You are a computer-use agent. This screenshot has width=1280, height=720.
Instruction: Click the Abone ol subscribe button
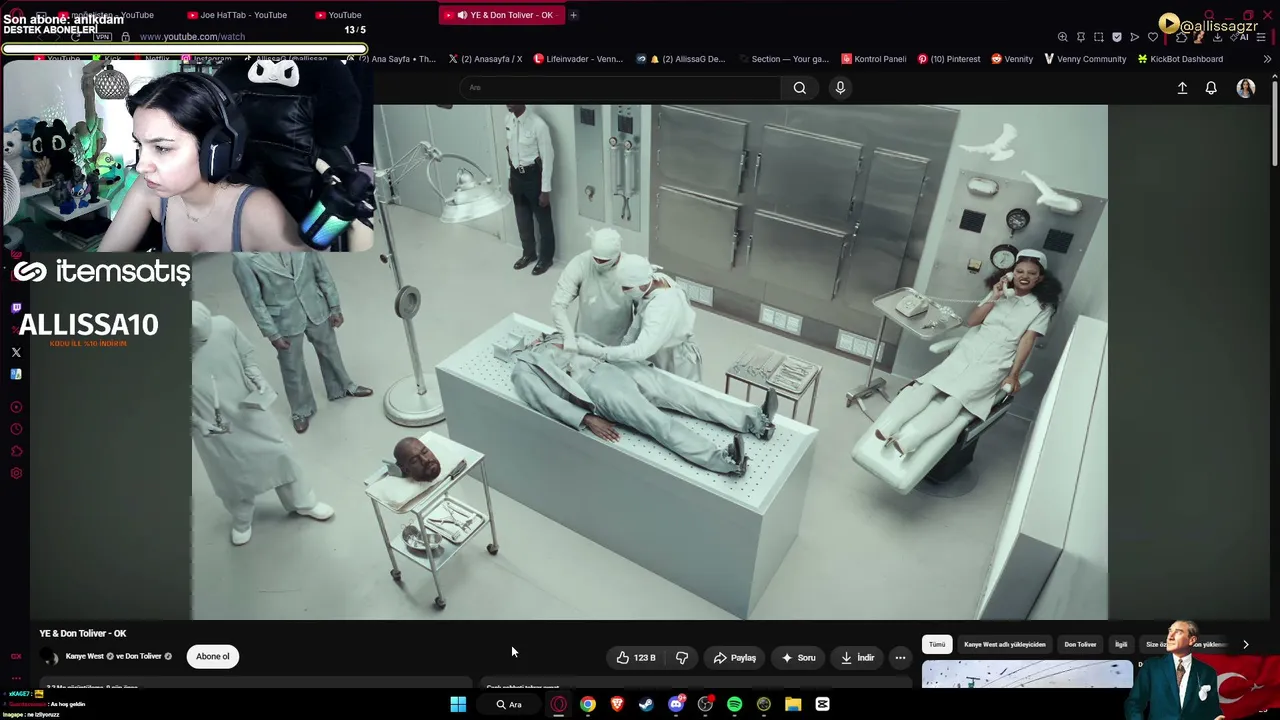tap(212, 657)
